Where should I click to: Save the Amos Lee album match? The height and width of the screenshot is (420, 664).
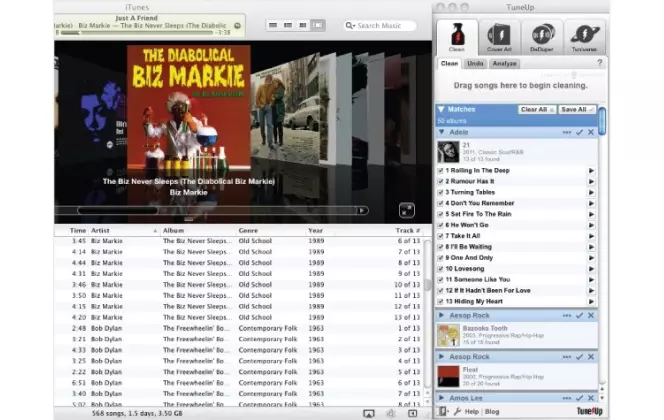point(579,398)
